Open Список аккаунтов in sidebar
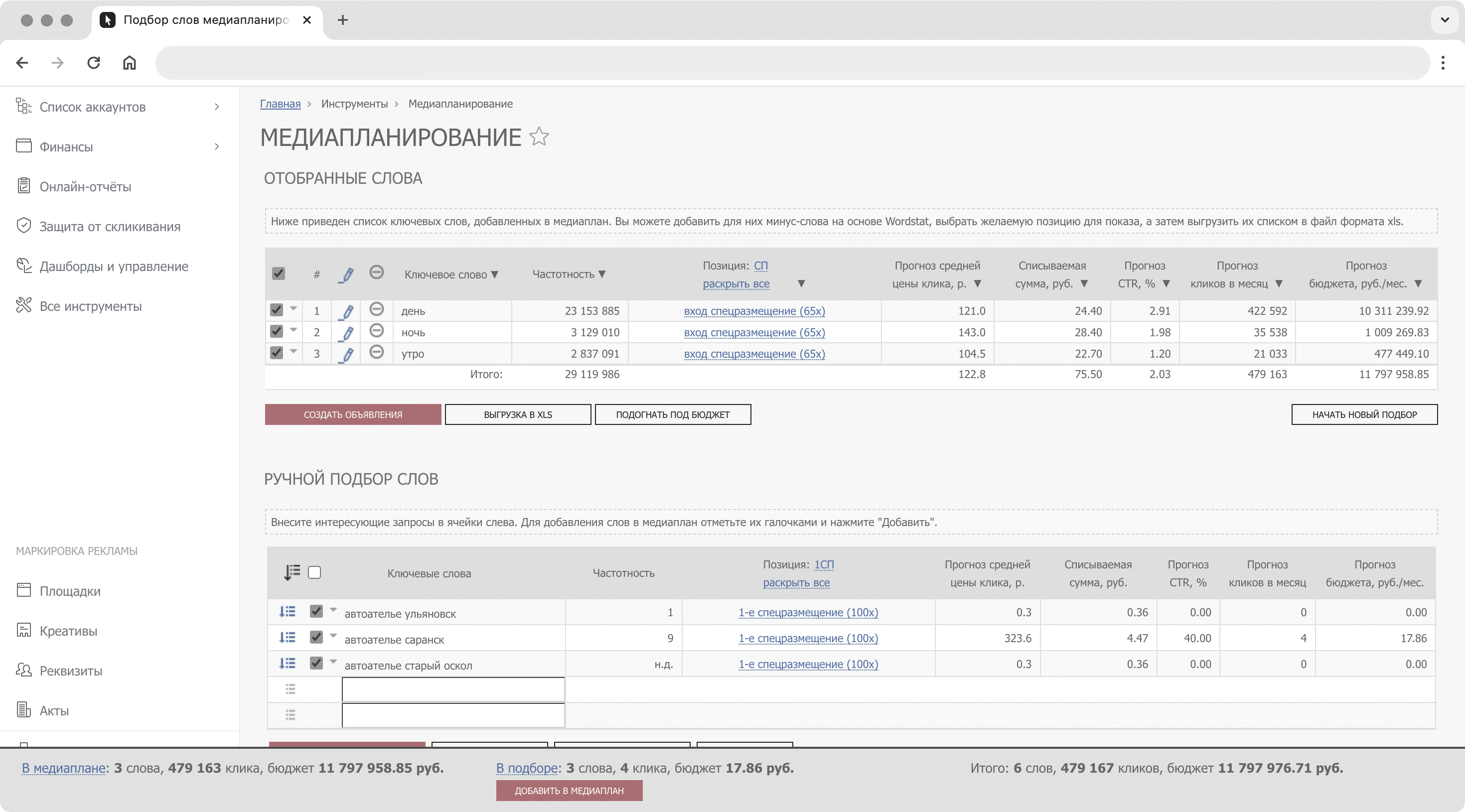This screenshot has height=812, width=1465. (93, 107)
